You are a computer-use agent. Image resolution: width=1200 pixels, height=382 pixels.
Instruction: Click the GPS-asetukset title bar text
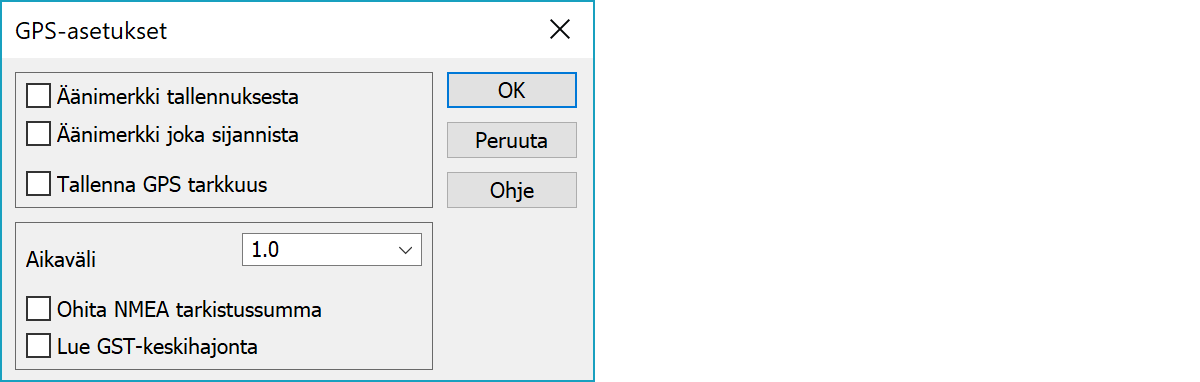click(91, 31)
